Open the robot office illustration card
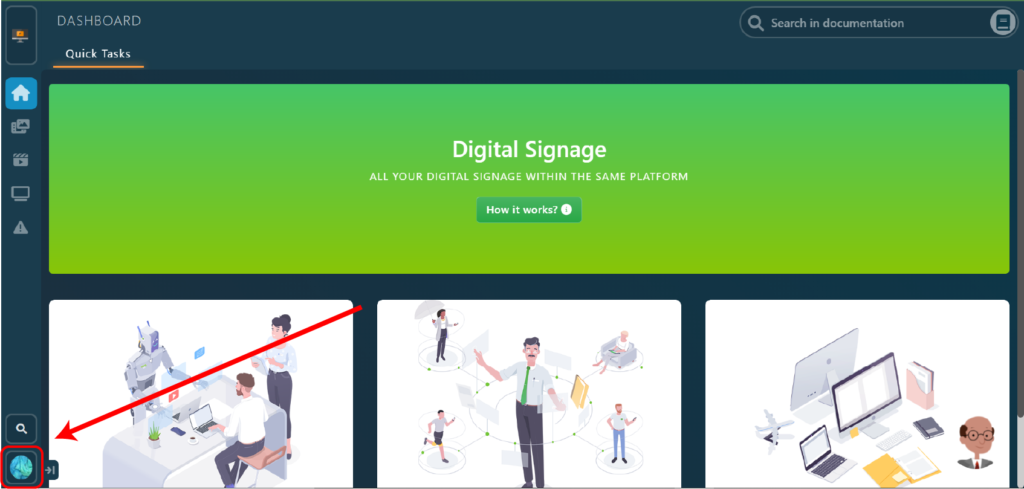This screenshot has width=1024, height=489. [201, 394]
